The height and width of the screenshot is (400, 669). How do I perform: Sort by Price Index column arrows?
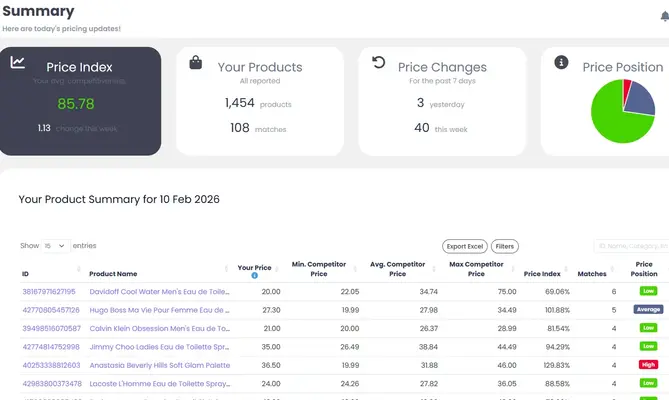pos(566,269)
